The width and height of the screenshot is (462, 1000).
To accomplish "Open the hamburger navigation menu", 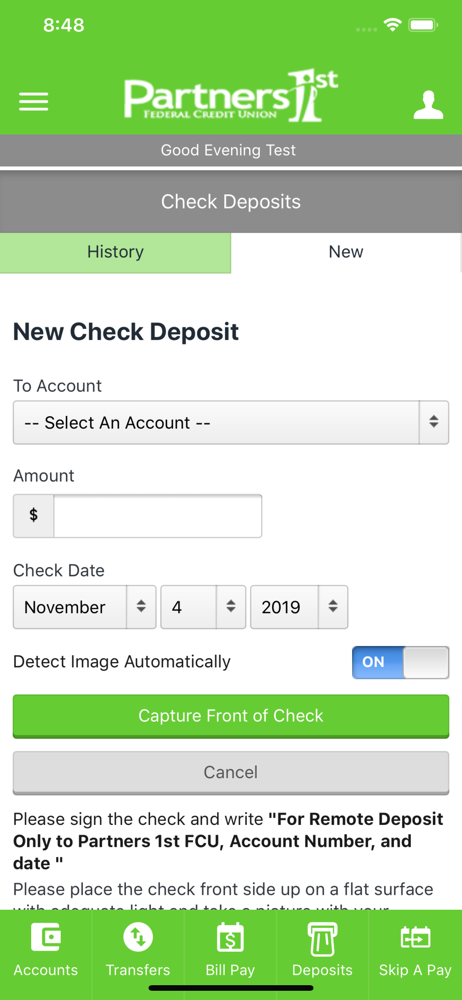I will click(x=34, y=102).
